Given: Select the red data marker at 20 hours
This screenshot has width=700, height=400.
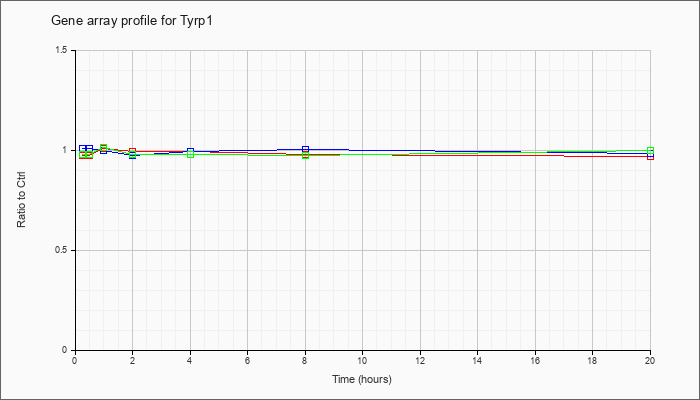Looking at the screenshot, I should (x=650, y=156).
